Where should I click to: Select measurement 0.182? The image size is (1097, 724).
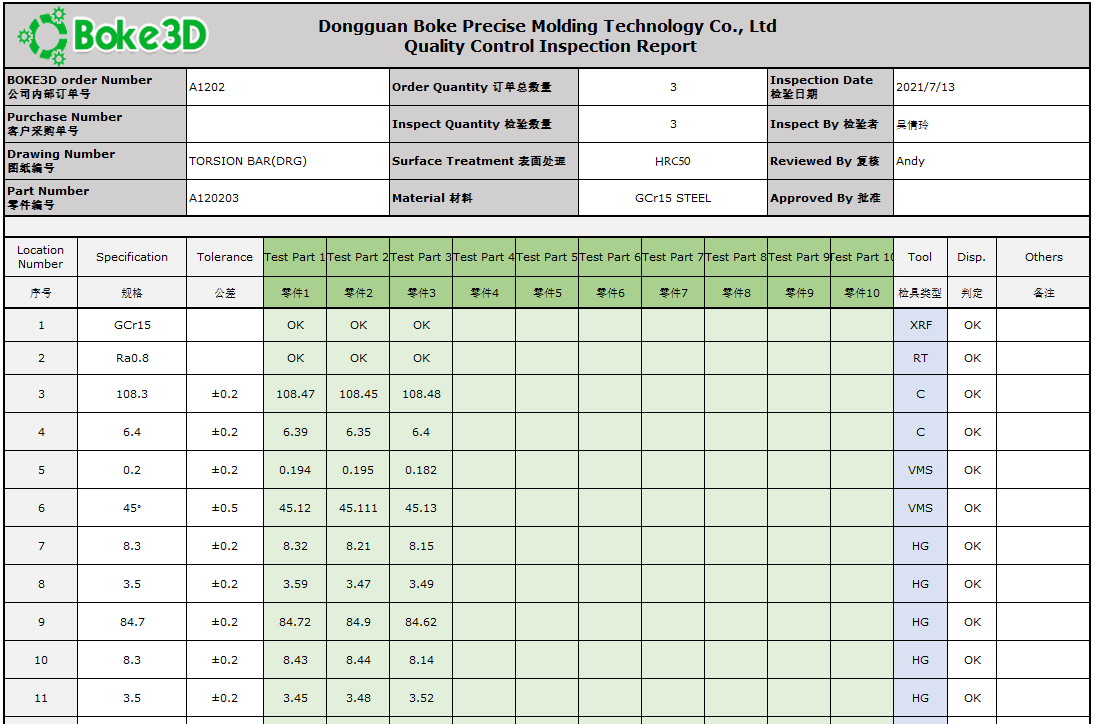point(421,470)
